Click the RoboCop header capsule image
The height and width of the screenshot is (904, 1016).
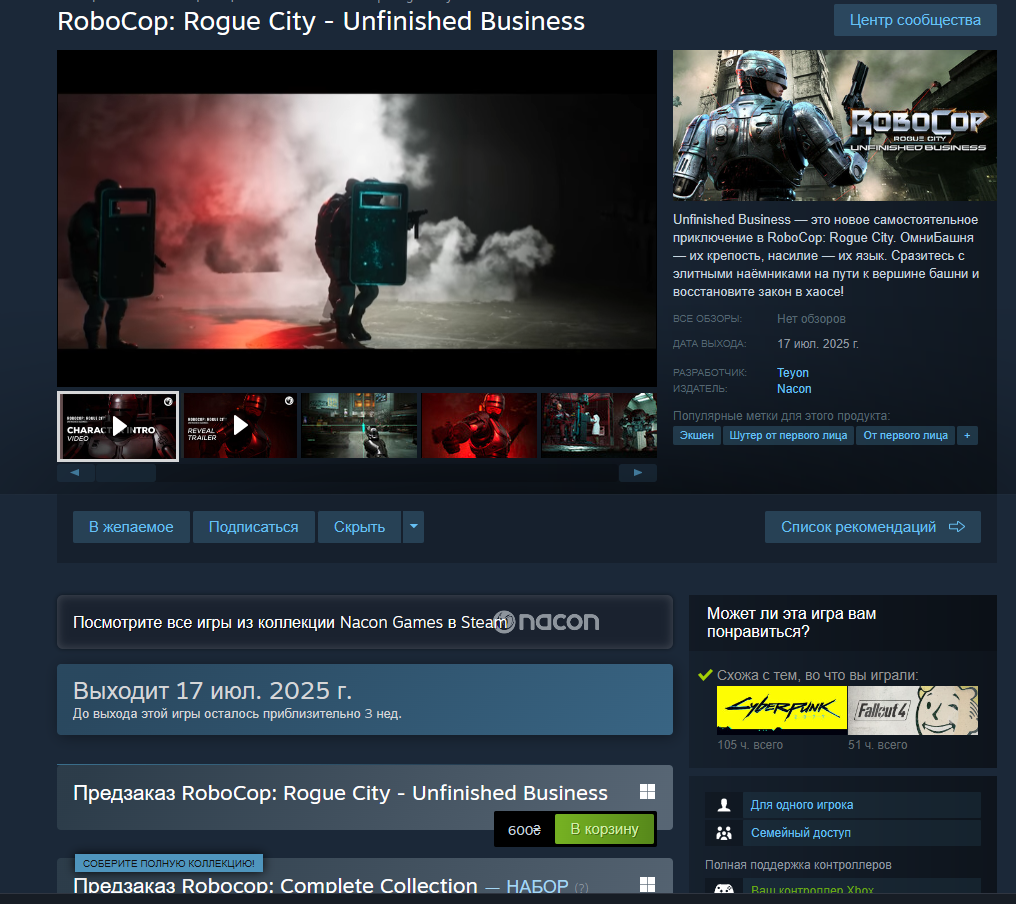835,125
